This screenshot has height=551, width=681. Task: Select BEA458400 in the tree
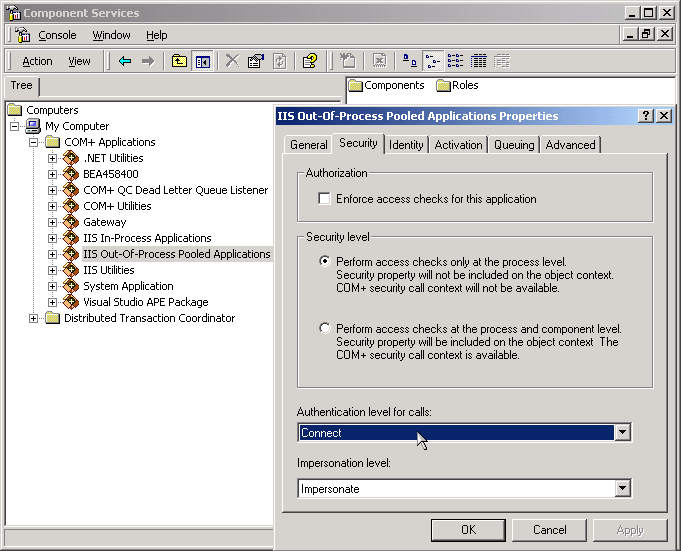(x=111, y=174)
